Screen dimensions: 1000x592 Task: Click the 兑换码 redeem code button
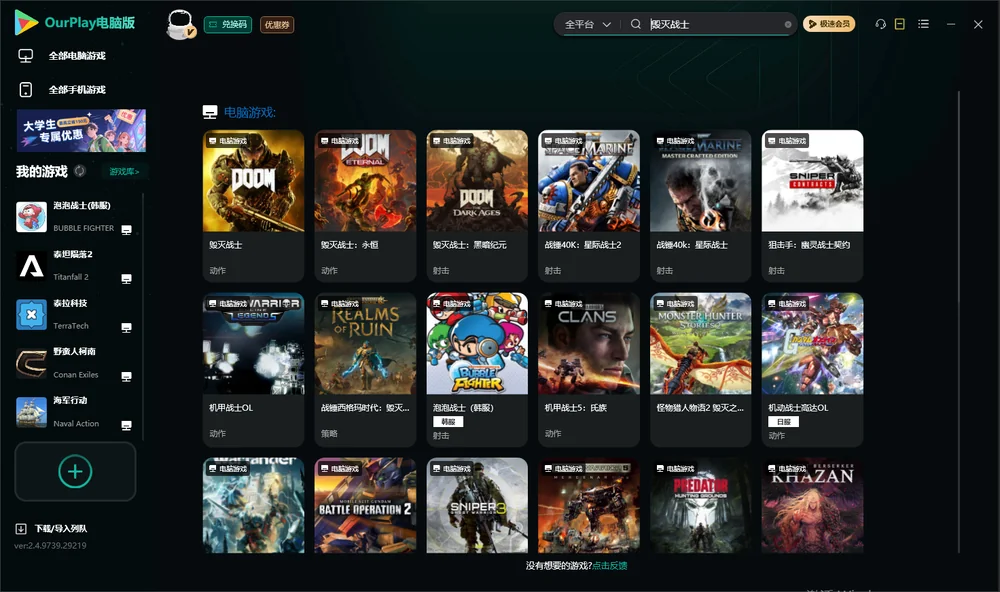point(228,25)
